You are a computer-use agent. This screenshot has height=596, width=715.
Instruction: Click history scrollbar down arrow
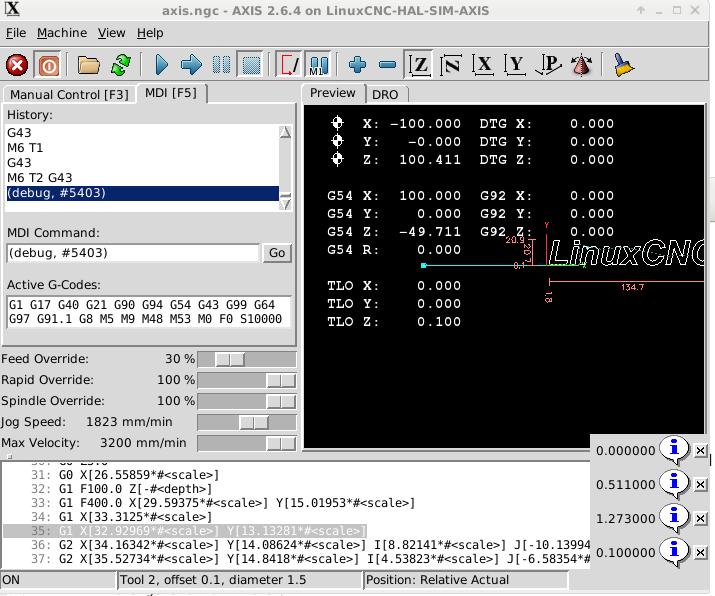pos(285,203)
